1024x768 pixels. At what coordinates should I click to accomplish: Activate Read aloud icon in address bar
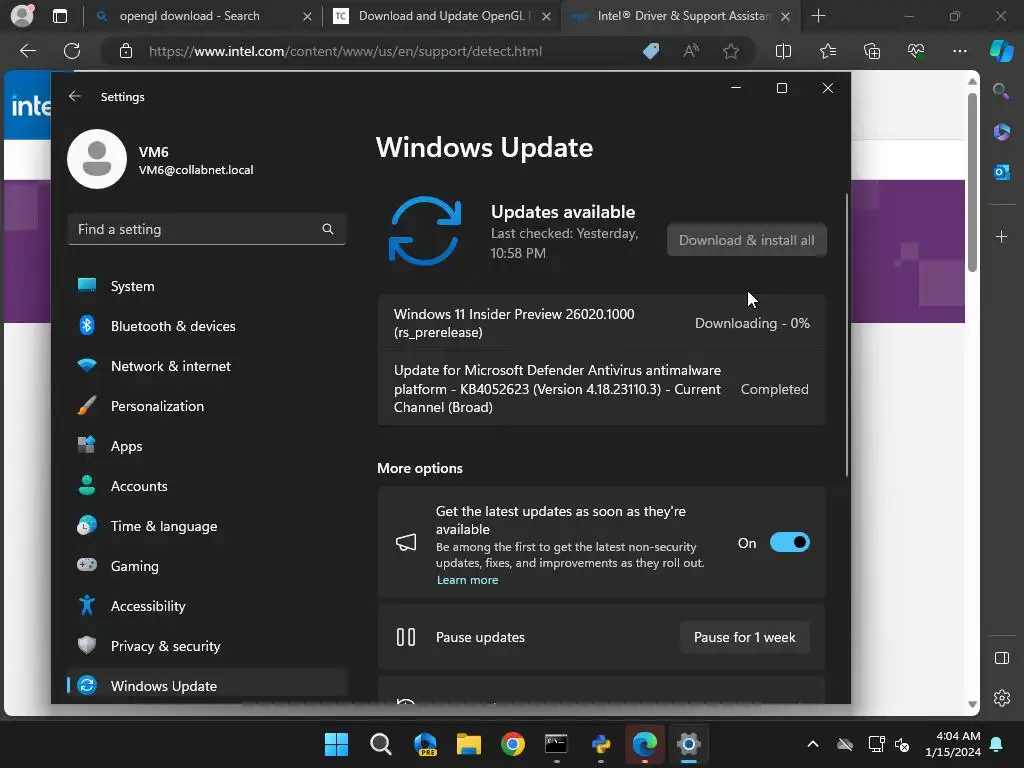point(691,51)
